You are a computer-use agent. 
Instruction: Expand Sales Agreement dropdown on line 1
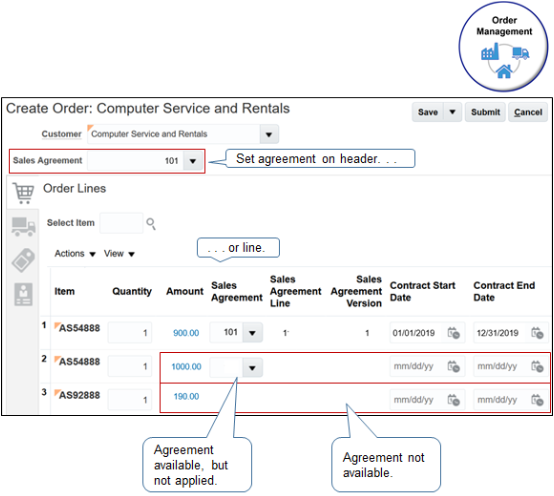252,332
